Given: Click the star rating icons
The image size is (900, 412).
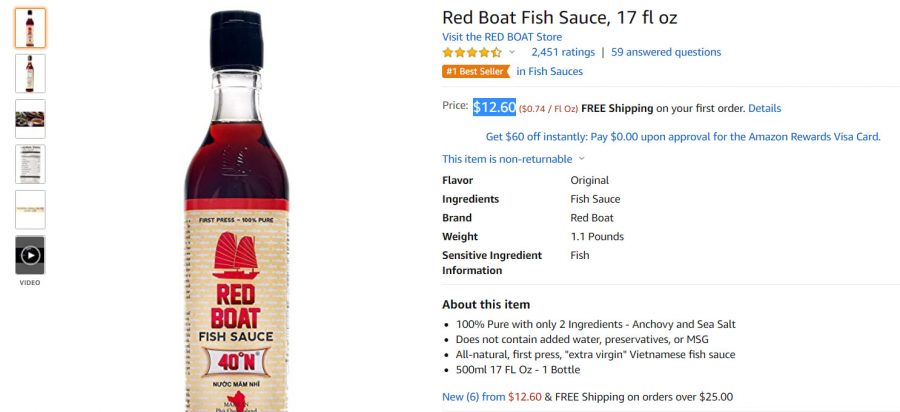Looking at the screenshot, I should (472, 52).
